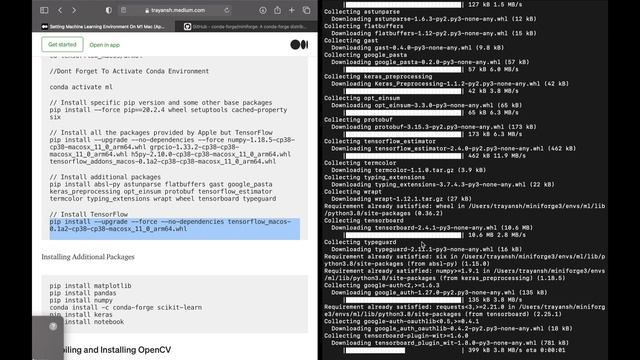The image size is (640, 360).
Task: Click 'Collecting astunparse' in the terminal
Action: click(x=362, y=12)
